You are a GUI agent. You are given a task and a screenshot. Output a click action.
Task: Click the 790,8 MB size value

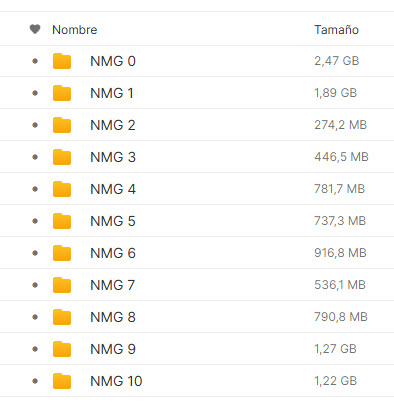point(341,317)
